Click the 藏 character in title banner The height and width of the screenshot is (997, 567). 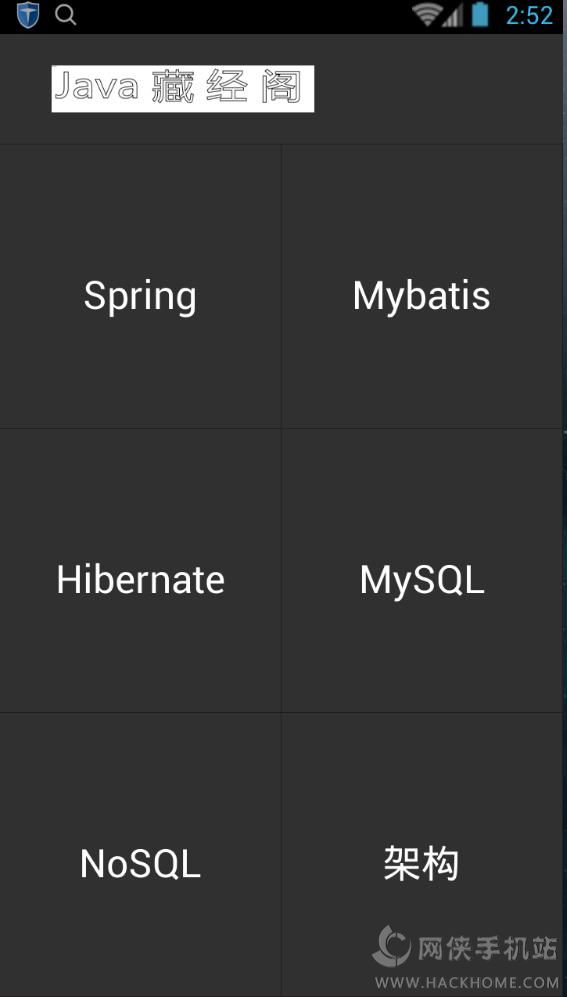(173, 86)
